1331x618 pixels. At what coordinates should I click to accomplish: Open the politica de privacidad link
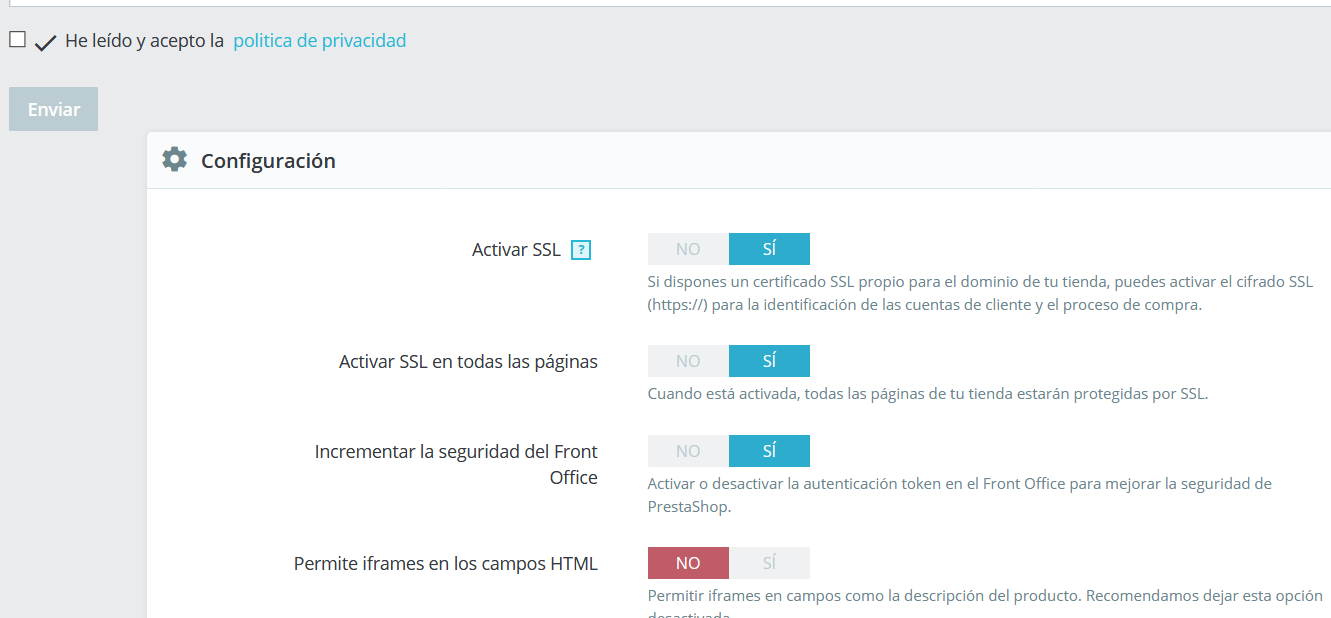[320, 41]
